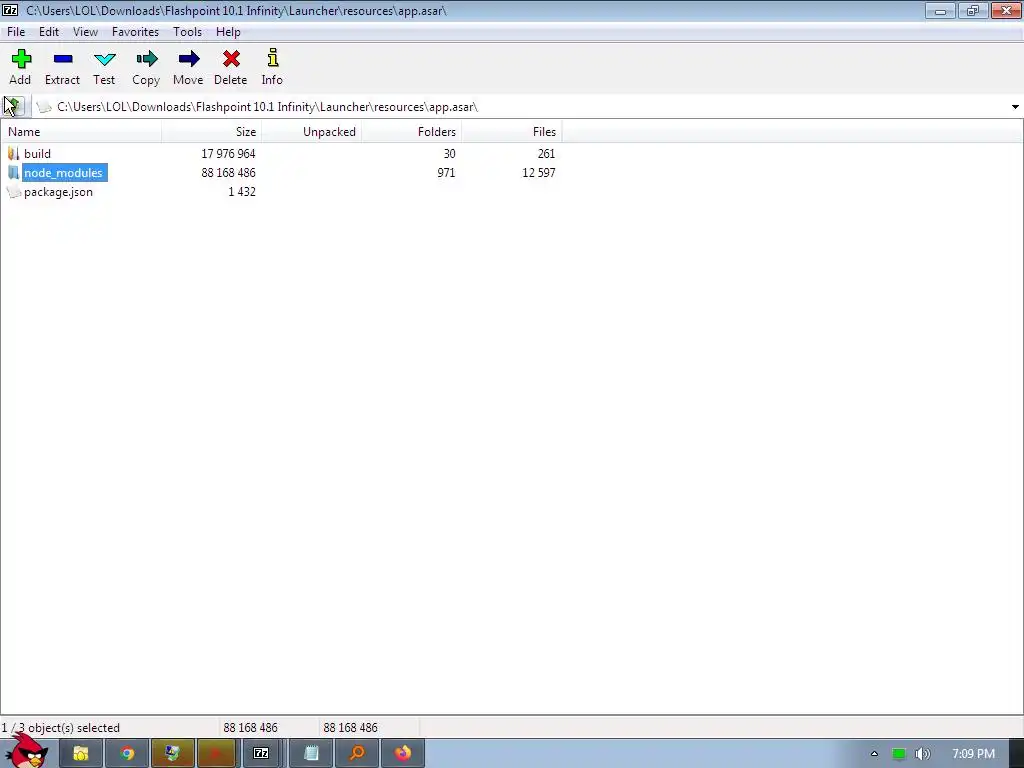
Task: Go up one folder level icon
Action: point(14,106)
